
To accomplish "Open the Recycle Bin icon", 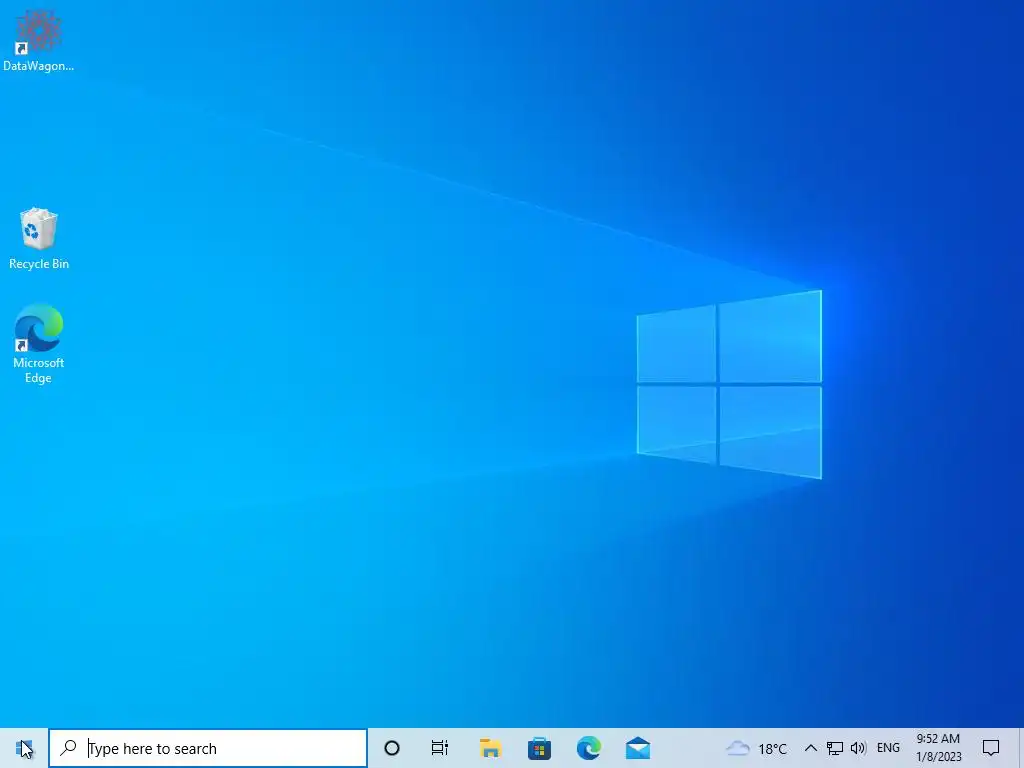I will coord(39,238).
